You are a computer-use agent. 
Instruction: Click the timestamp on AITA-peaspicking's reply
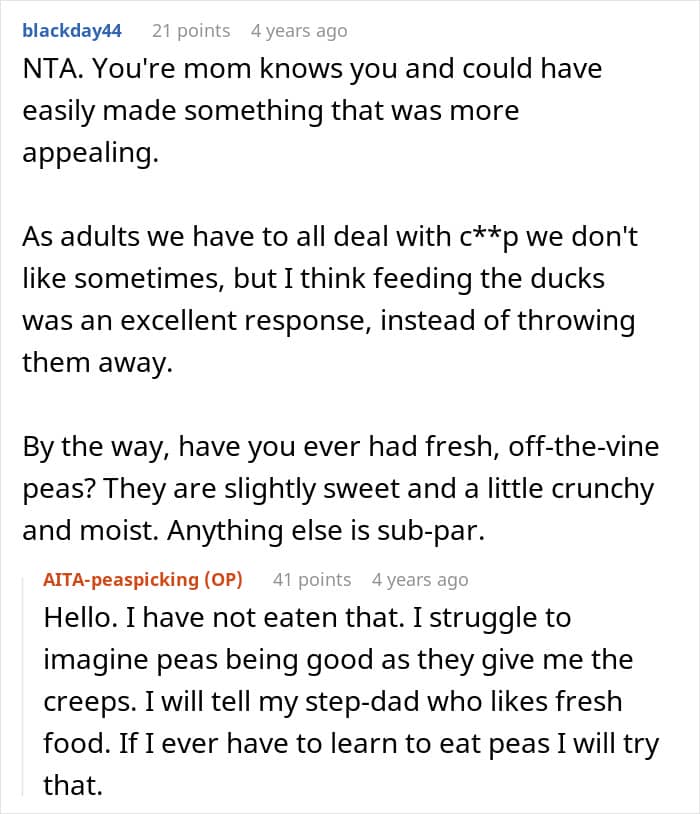[420, 580]
